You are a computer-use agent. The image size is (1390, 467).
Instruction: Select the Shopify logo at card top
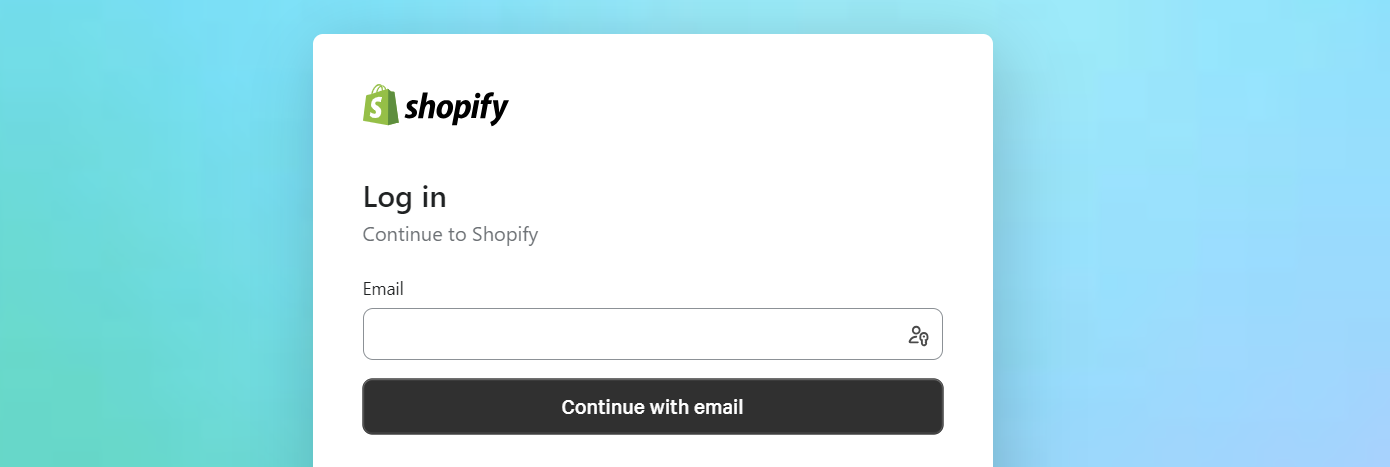tap(436, 105)
